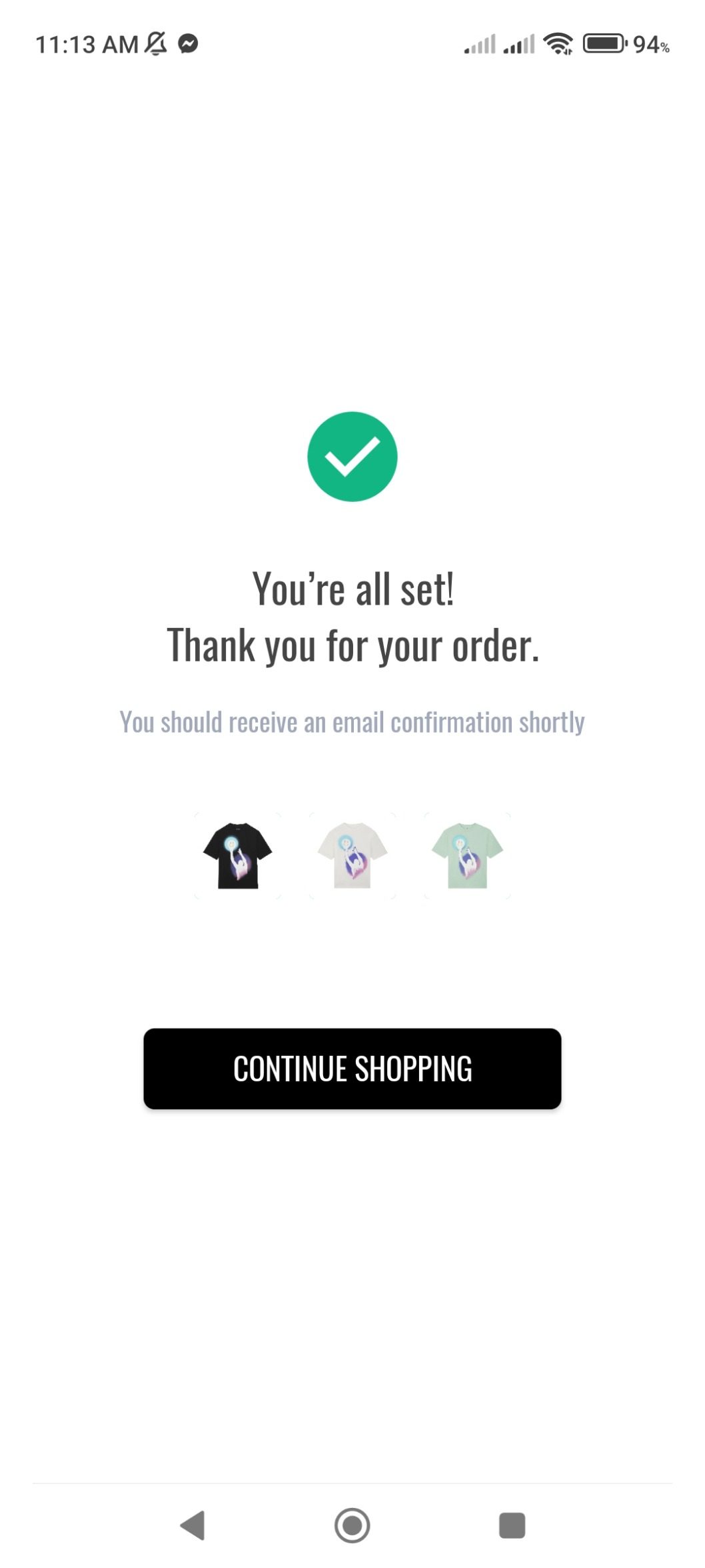Tap the circular home navigation icon
Image resolution: width=705 pixels, height=1568 pixels.
[352, 1525]
